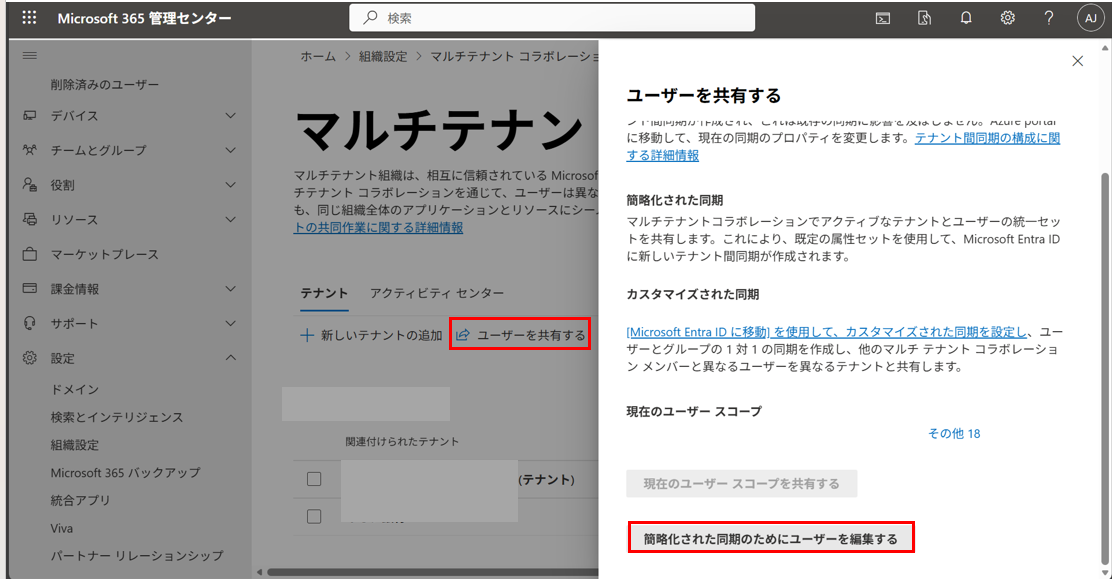The image size is (1112, 579).
Task: Click the horizontal scrollbar at the bottom
Action: (x=433, y=572)
